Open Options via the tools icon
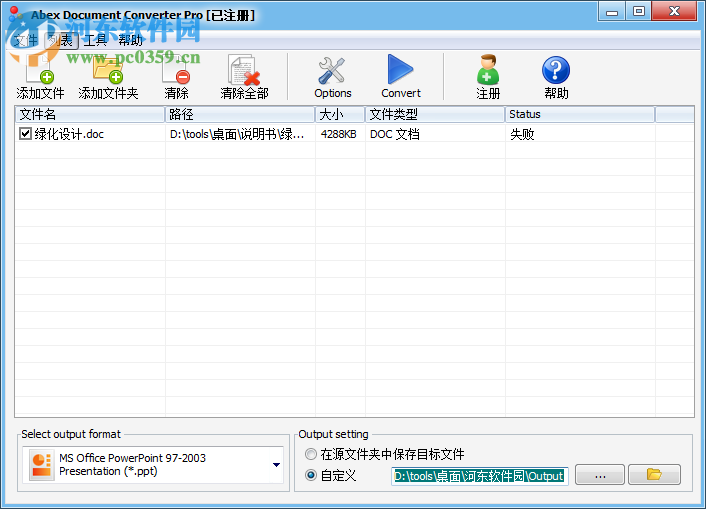Image resolution: width=706 pixels, height=509 pixels. tap(332, 70)
